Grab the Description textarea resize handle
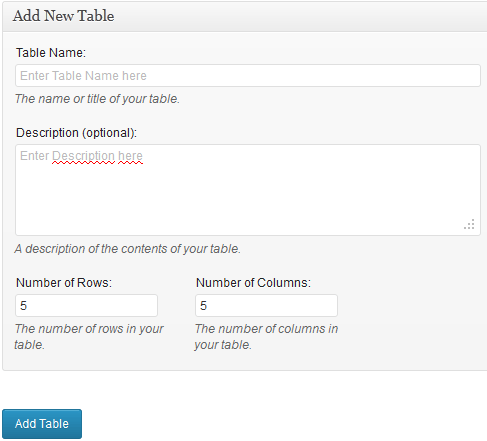This screenshot has height=441, width=487. pyautogui.click(x=469, y=224)
